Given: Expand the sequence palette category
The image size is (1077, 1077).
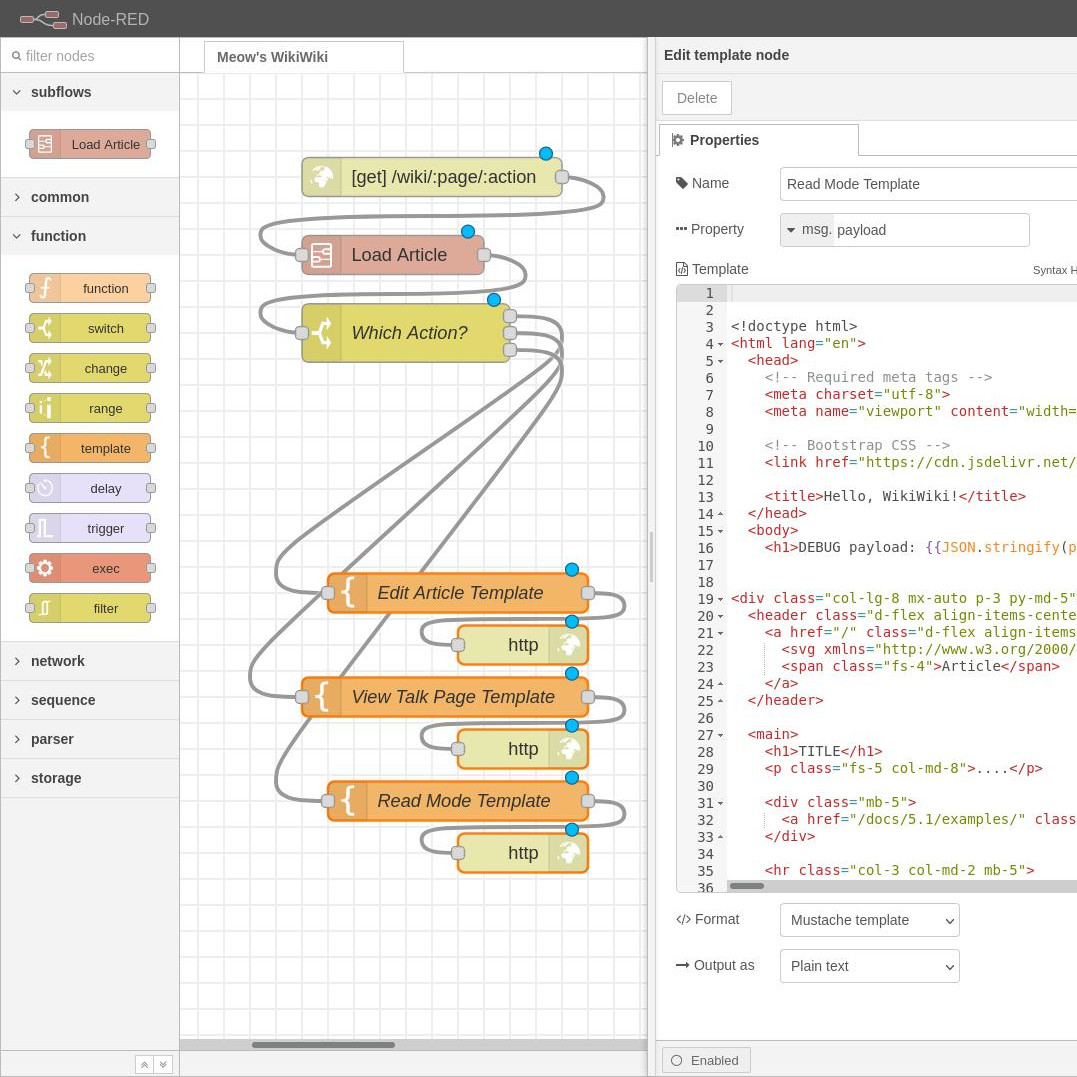Looking at the screenshot, I should click(90, 700).
